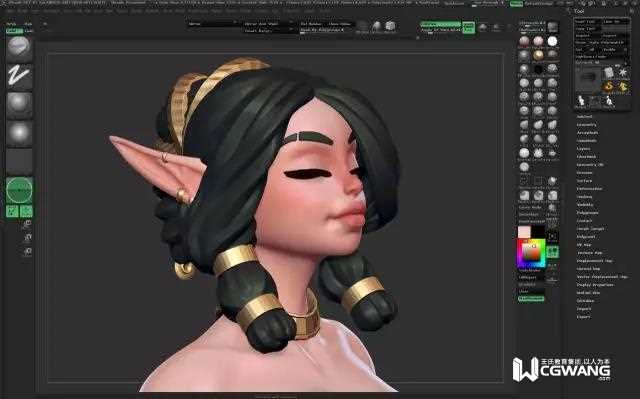
Task: Expand the Subtool subpalette
Action: 584,117
